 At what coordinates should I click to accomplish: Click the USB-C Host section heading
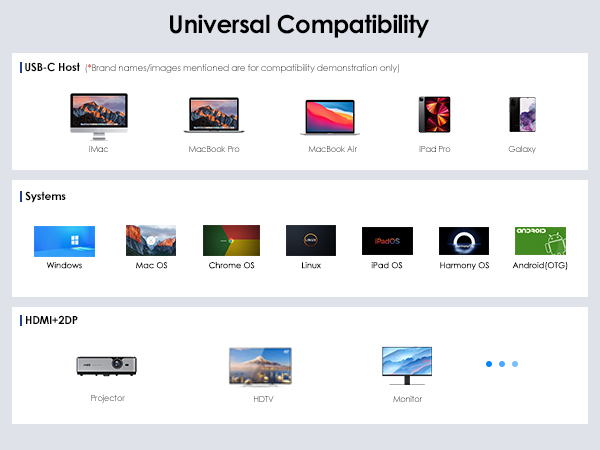[x=51, y=68]
